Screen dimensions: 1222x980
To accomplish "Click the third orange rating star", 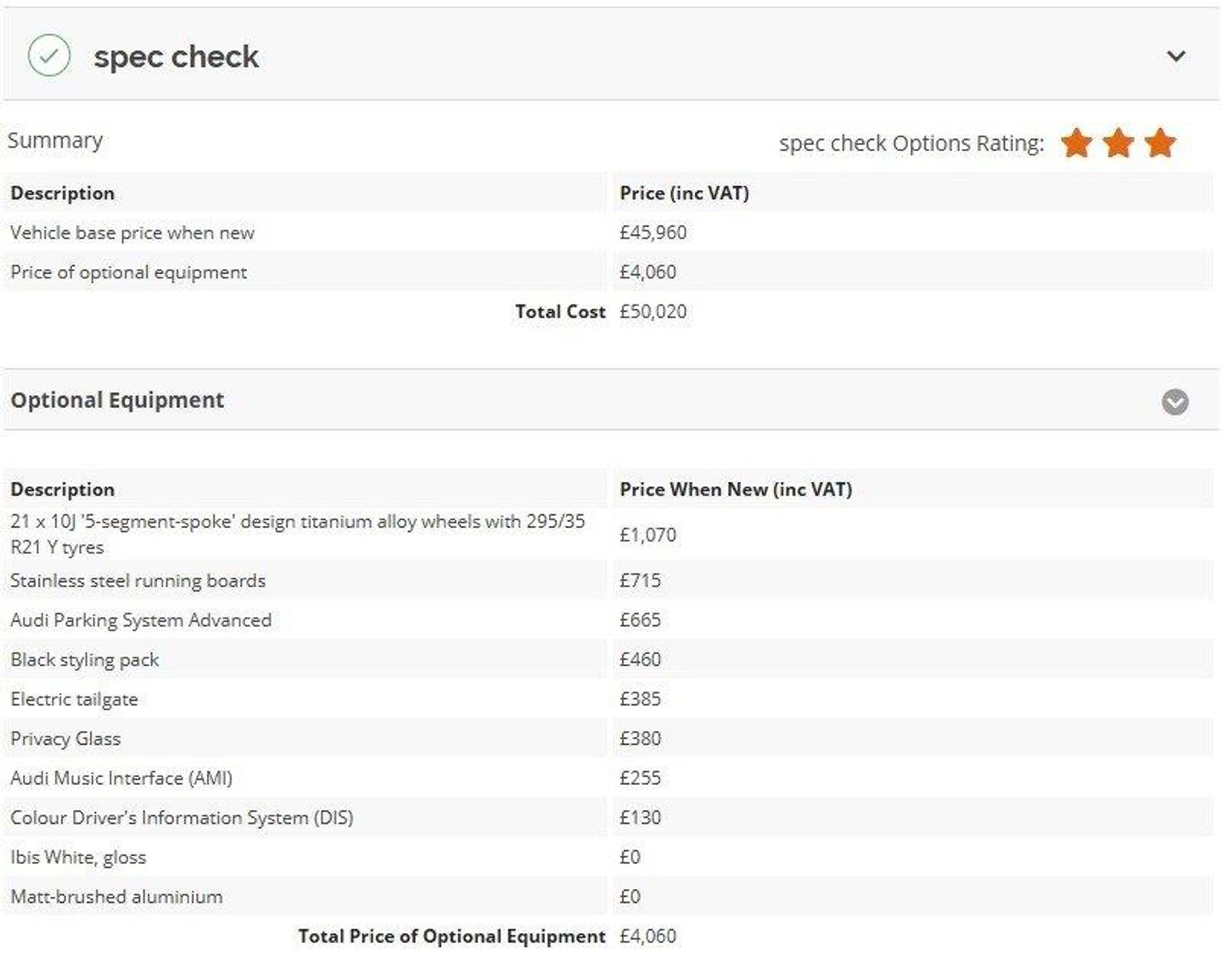I will 1160,143.
